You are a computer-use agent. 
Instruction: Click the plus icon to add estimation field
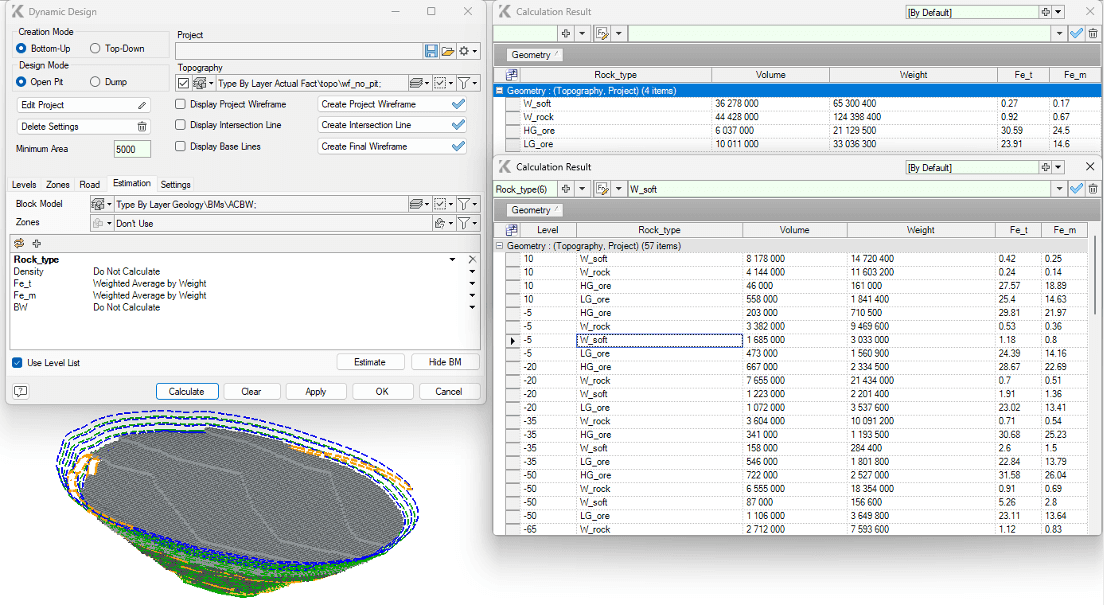click(37, 244)
